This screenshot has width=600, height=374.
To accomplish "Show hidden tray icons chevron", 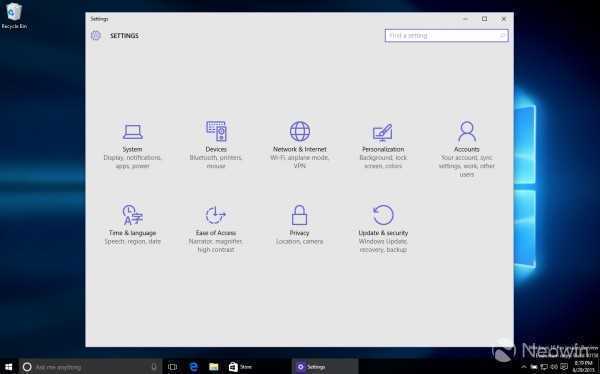I will coord(524,367).
